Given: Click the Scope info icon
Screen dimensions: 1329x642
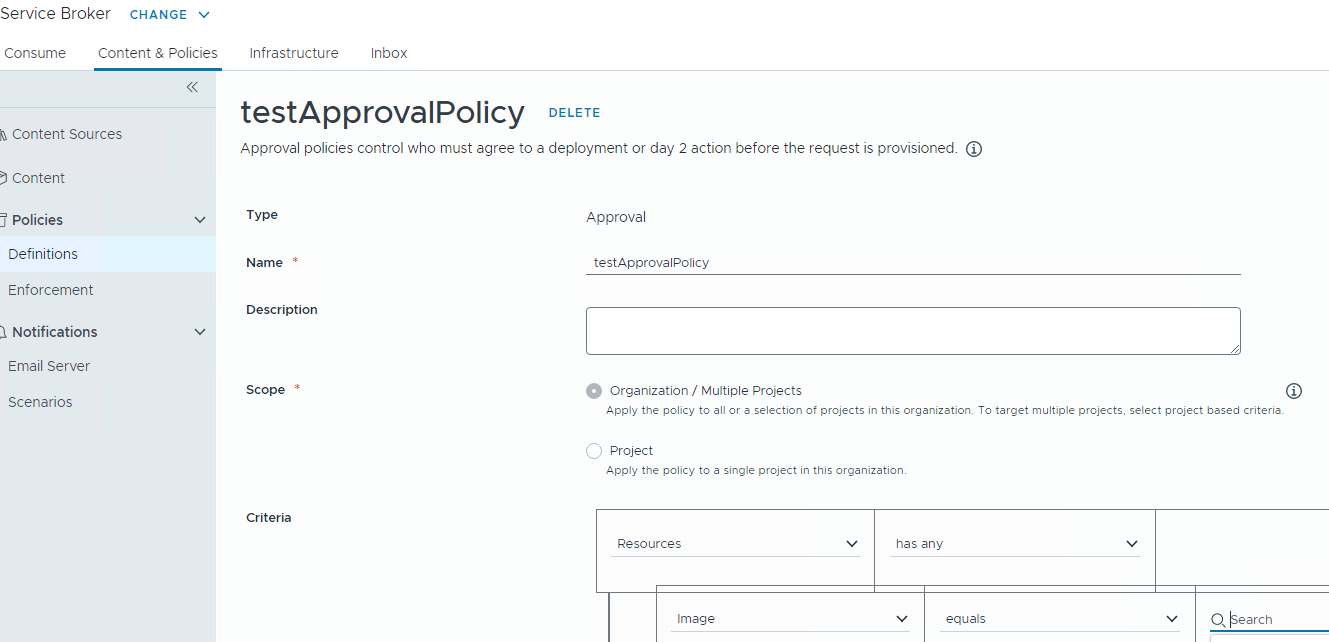Looking at the screenshot, I should (x=1293, y=391).
